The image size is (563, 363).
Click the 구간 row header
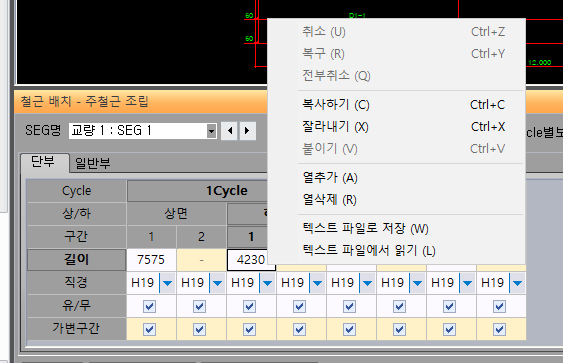(x=76, y=237)
